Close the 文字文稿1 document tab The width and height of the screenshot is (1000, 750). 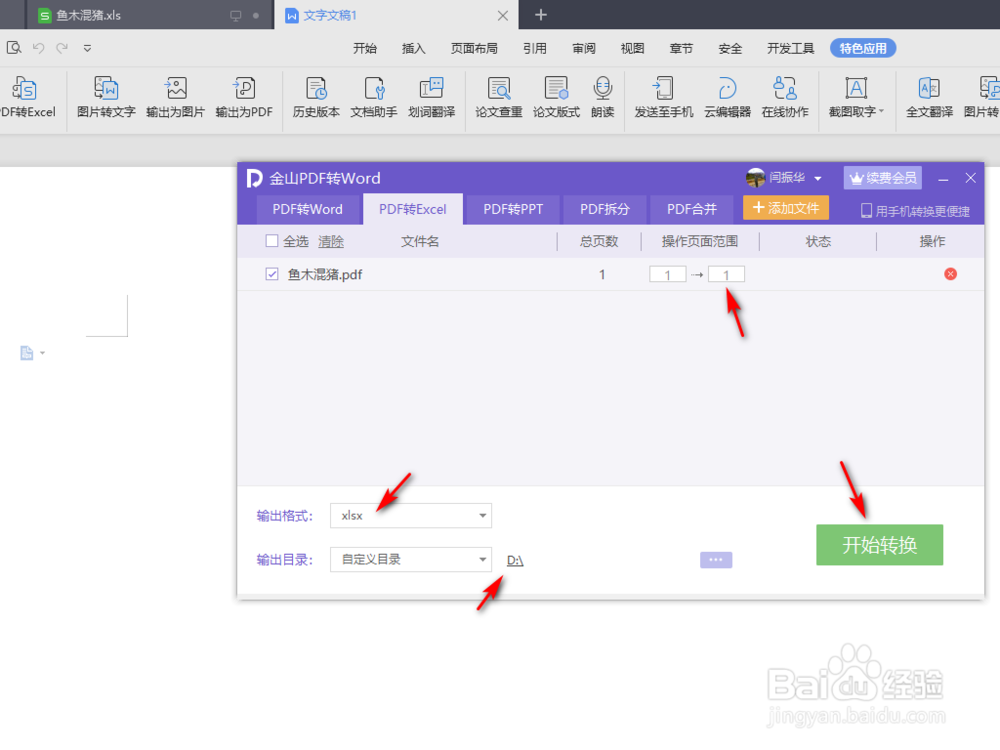pyautogui.click(x=503, y=15)
